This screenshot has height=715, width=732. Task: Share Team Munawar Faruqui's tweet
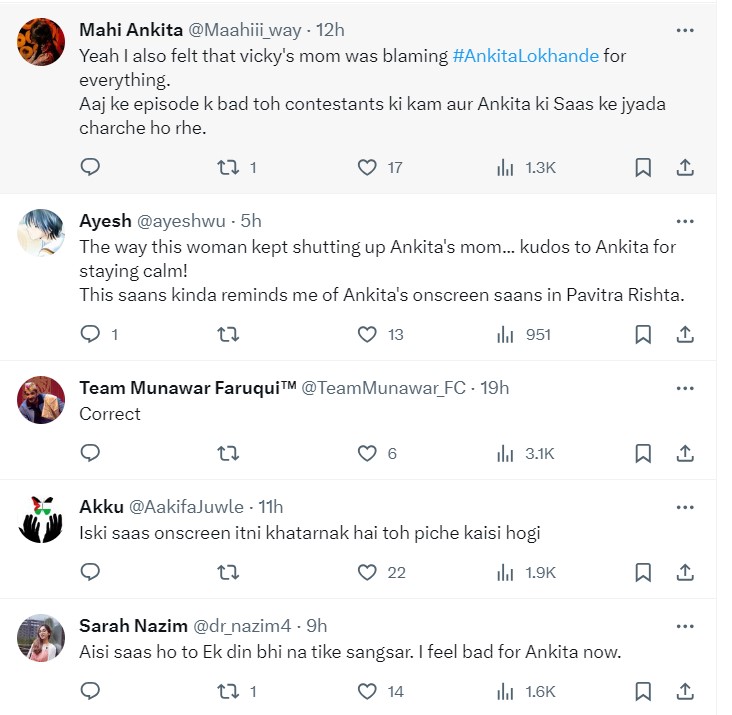pyautogui.click(x=685, y=453)
